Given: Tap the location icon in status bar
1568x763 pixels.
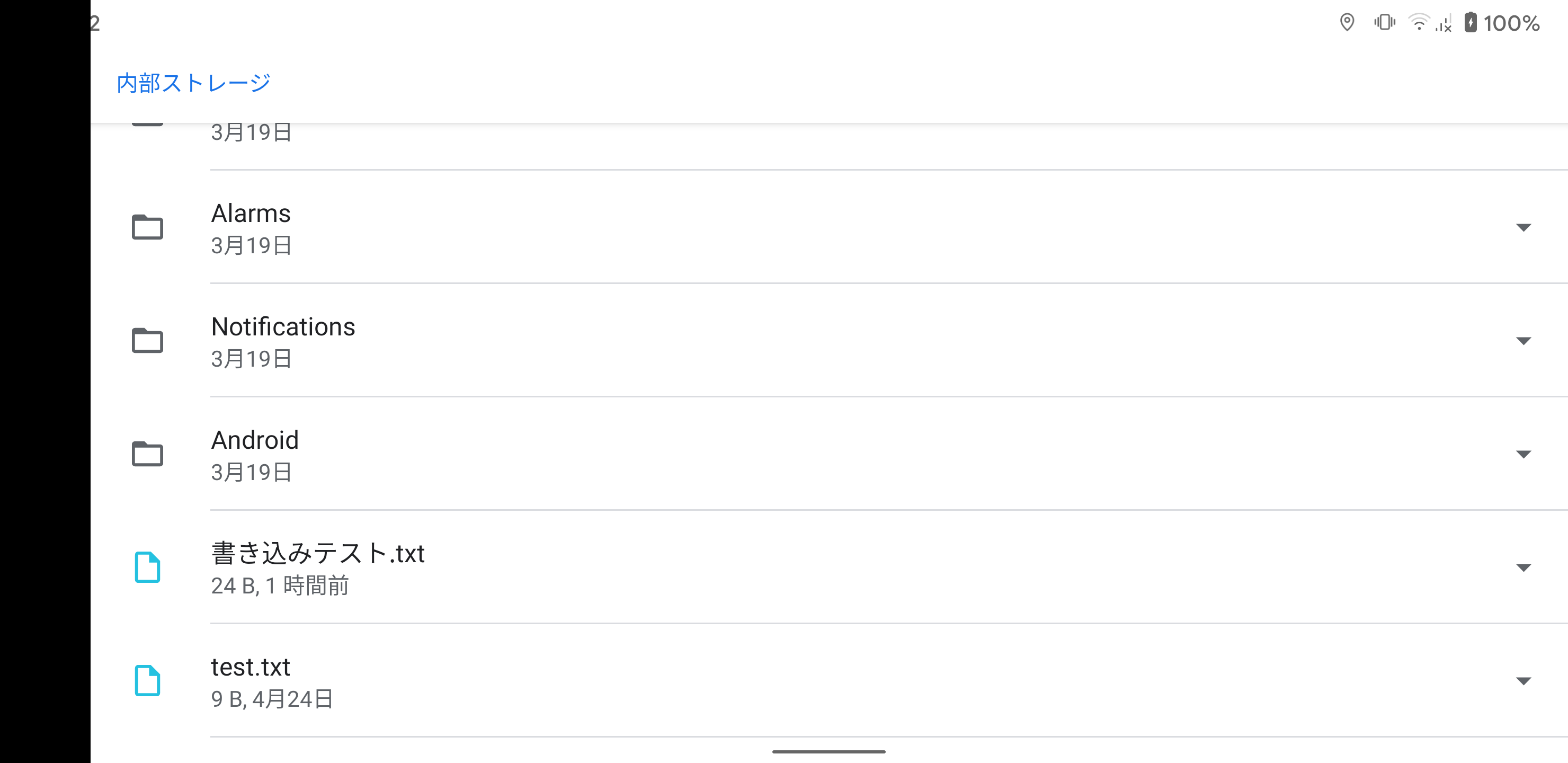Looking at the screenshot, I should 1347,23.
